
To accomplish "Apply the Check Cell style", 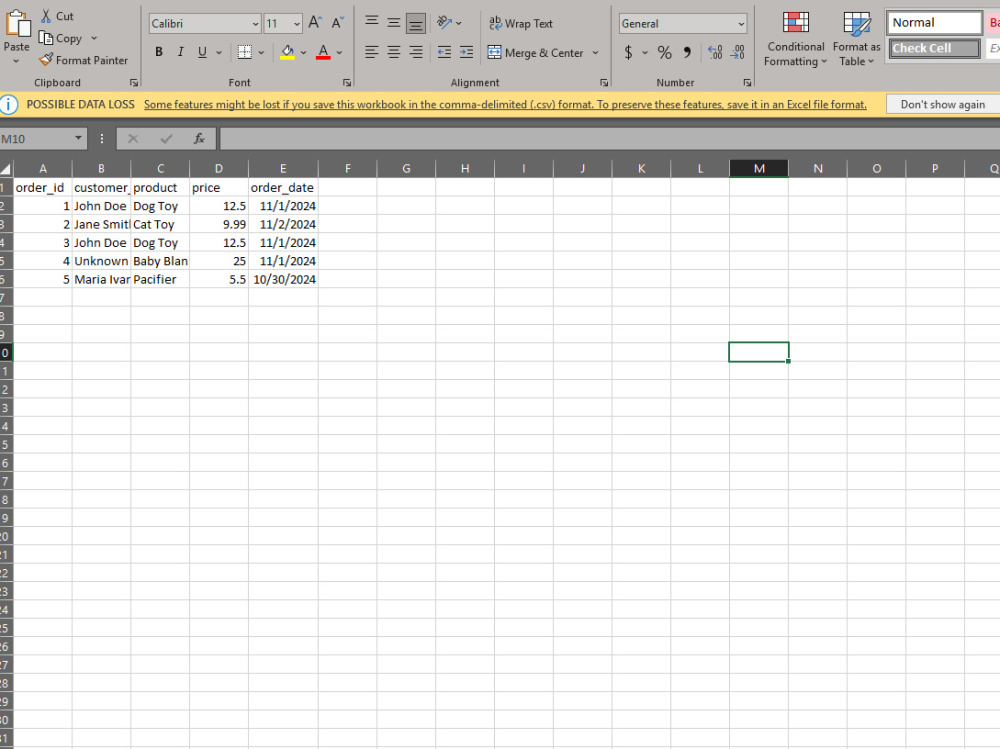I will click(x=934, y=48).
